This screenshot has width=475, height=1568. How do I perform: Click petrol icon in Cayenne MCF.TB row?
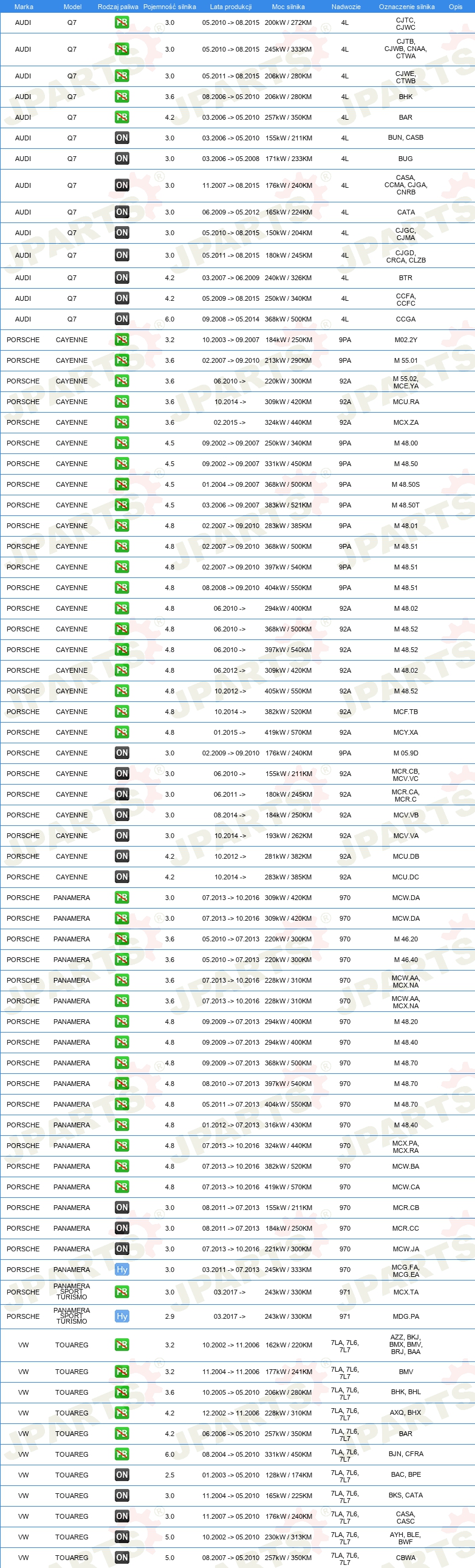121,712
